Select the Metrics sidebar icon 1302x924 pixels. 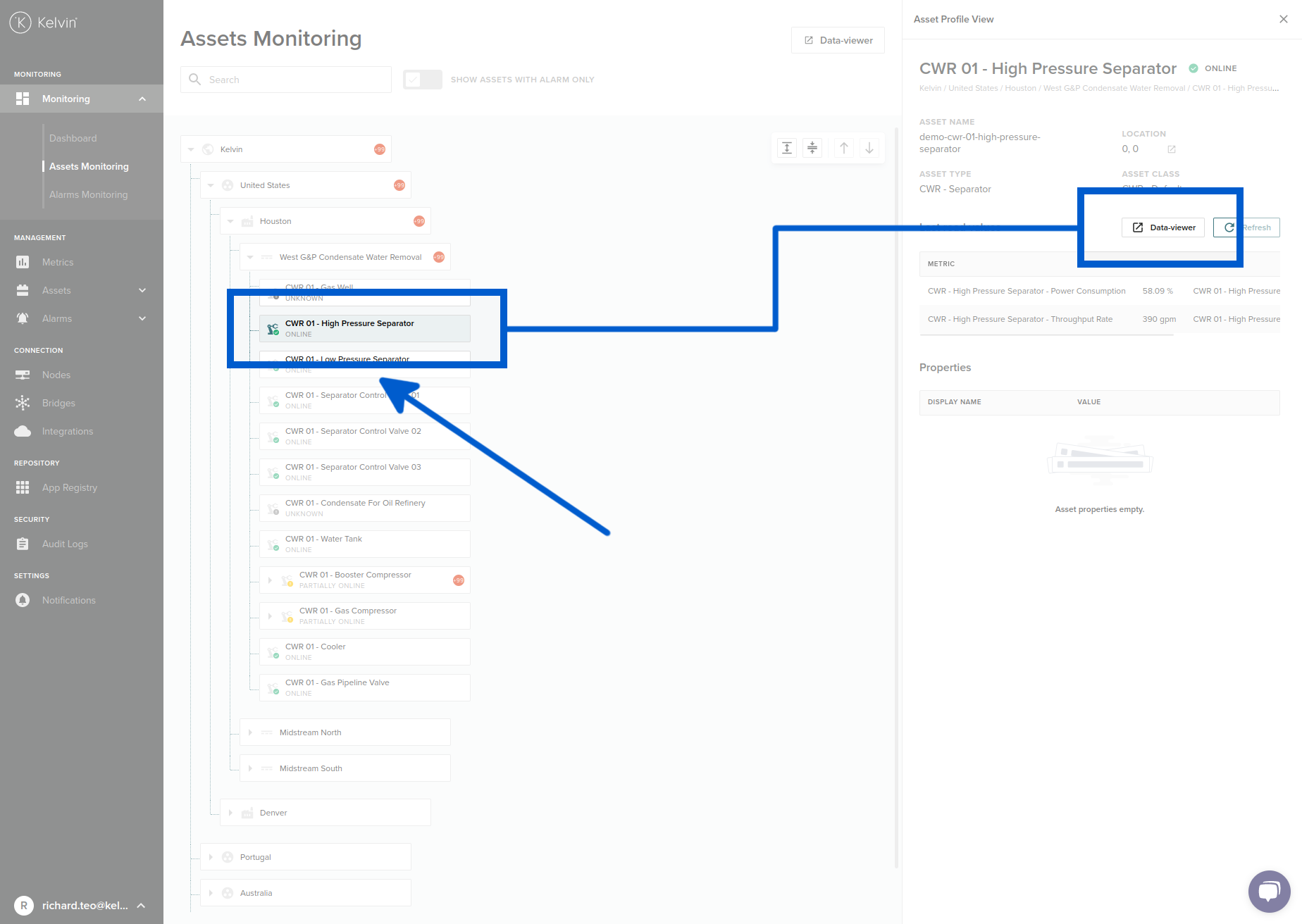pyautogui.click(x=23, y=261)
